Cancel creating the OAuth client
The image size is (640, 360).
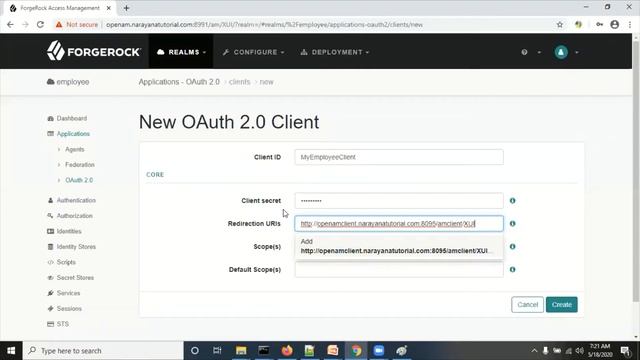(x=527, y=304)
